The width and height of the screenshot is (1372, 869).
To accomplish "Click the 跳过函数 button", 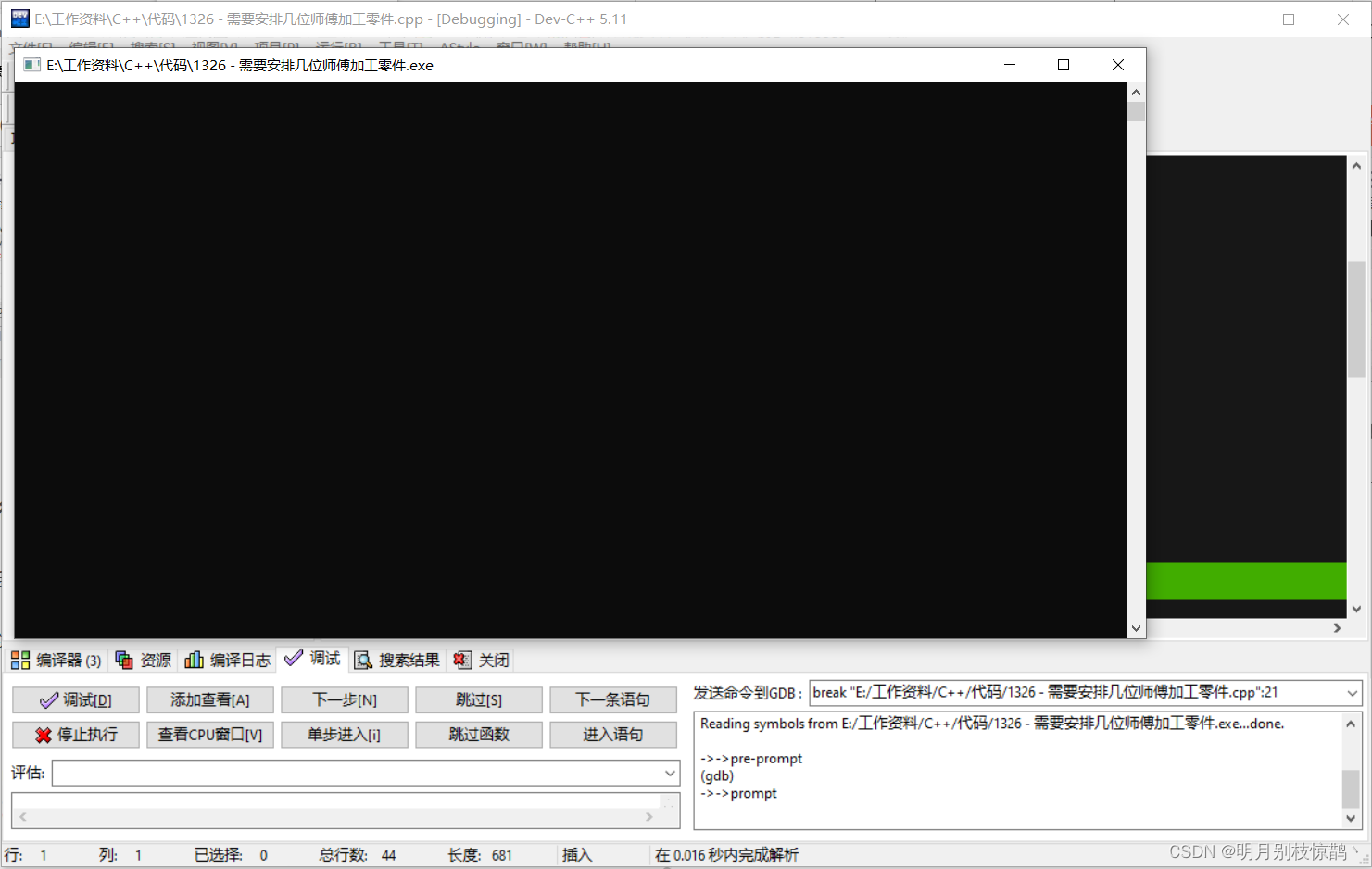I will pos(479,735).
